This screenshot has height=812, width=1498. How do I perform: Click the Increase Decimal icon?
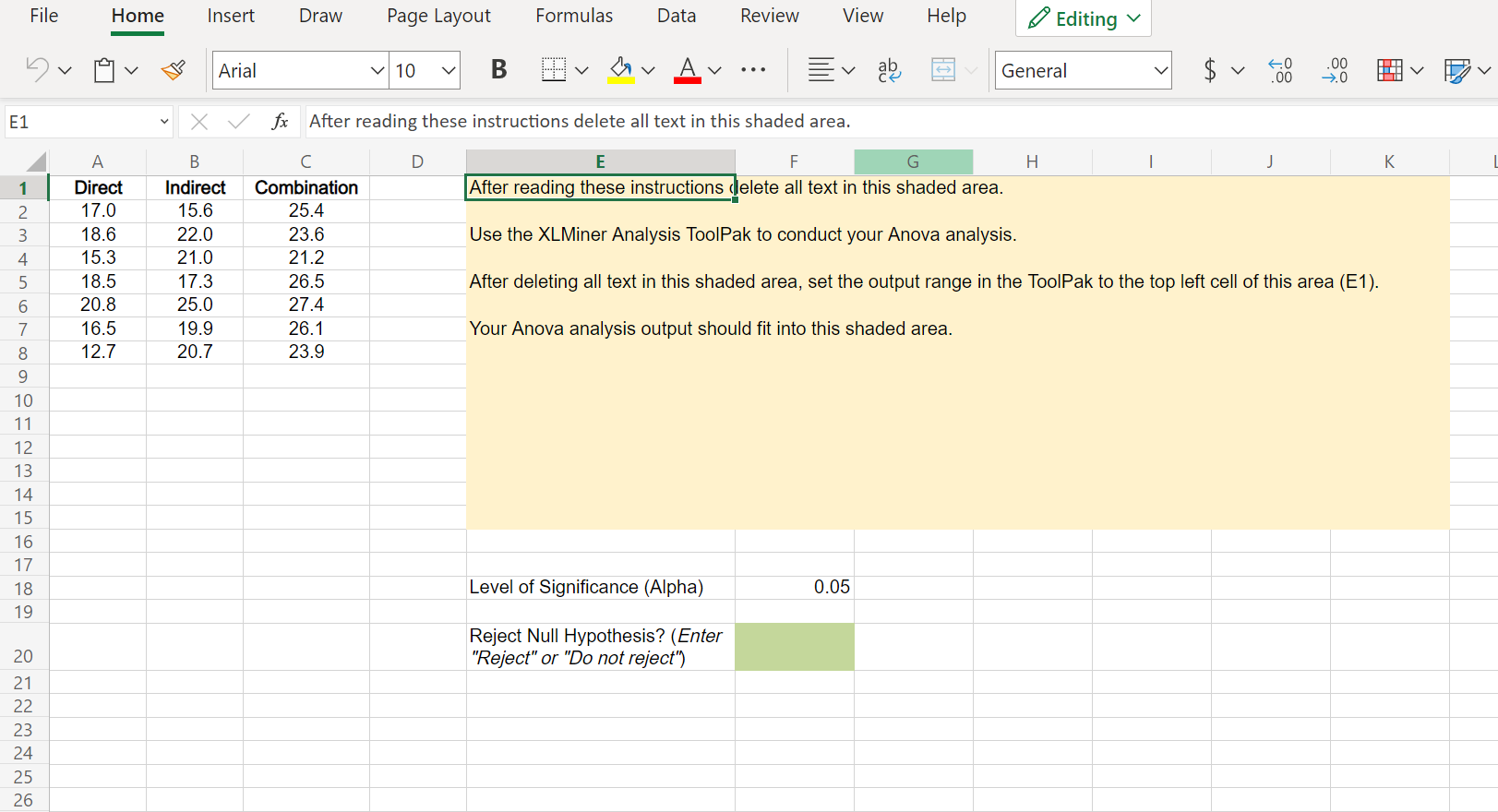(1281, 70)
